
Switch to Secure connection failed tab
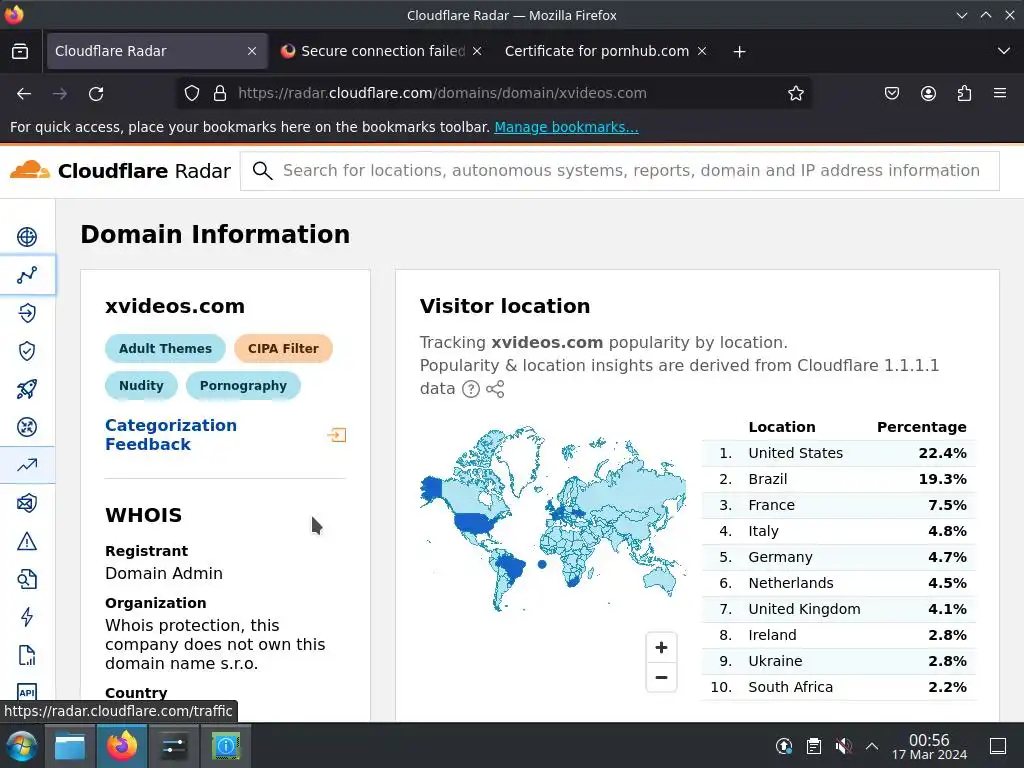click(x=383, y=51)
